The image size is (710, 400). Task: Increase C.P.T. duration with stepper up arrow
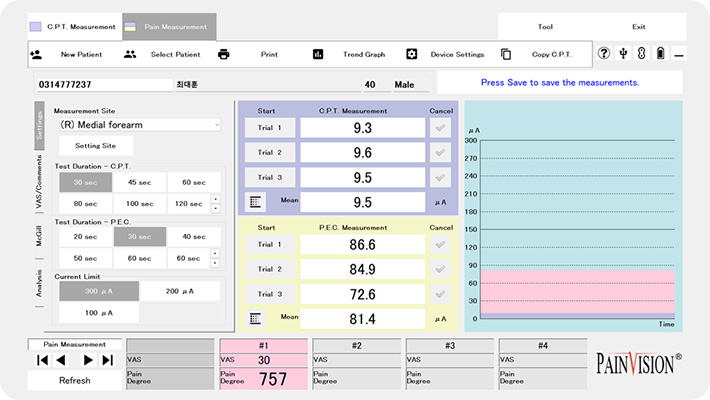click(216, 199)
